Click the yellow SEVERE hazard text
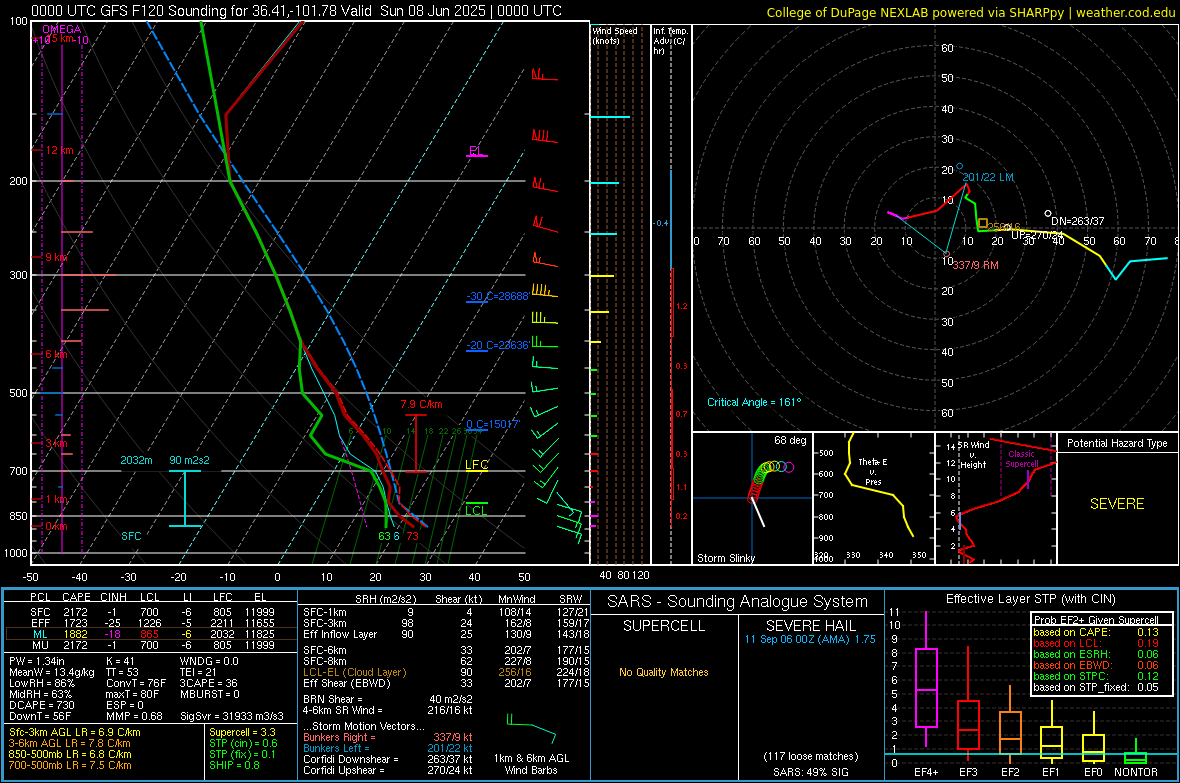The height and width of the screenshot is (783, 1180). pyautogui.click(x=1117, y=504)
